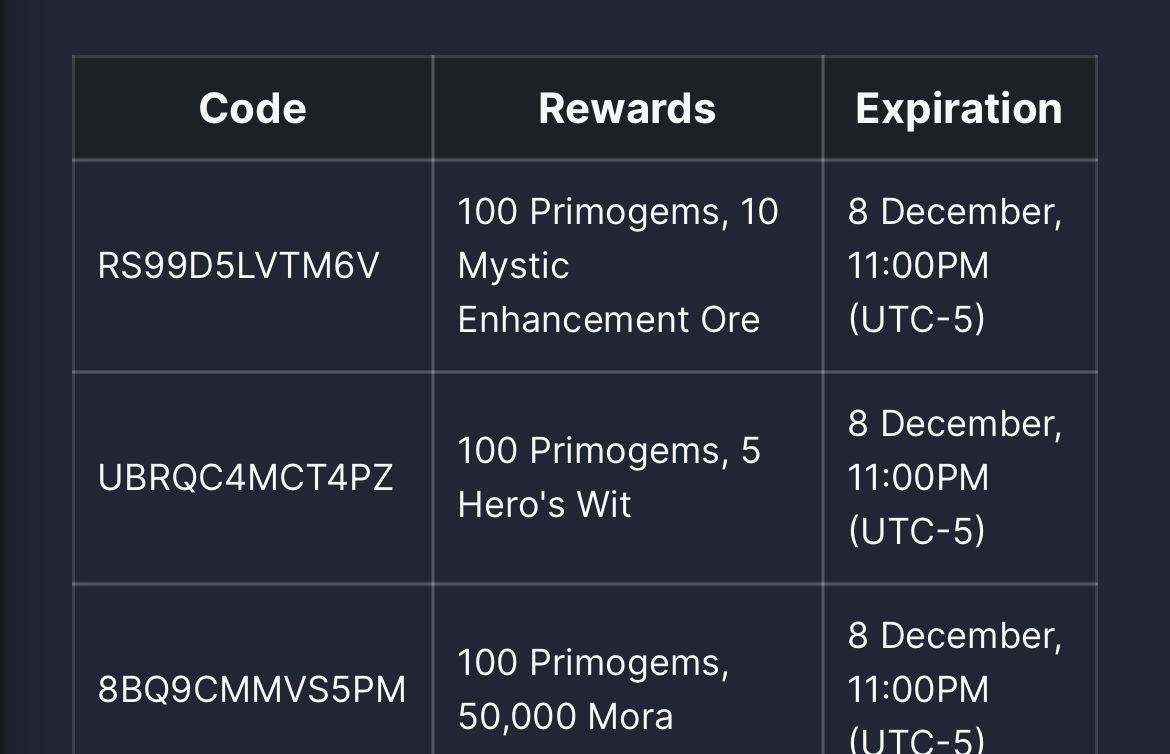Click "8 December," date in UBRQC4MCT4PZ row
The image size is (1170, 754).
954,424
